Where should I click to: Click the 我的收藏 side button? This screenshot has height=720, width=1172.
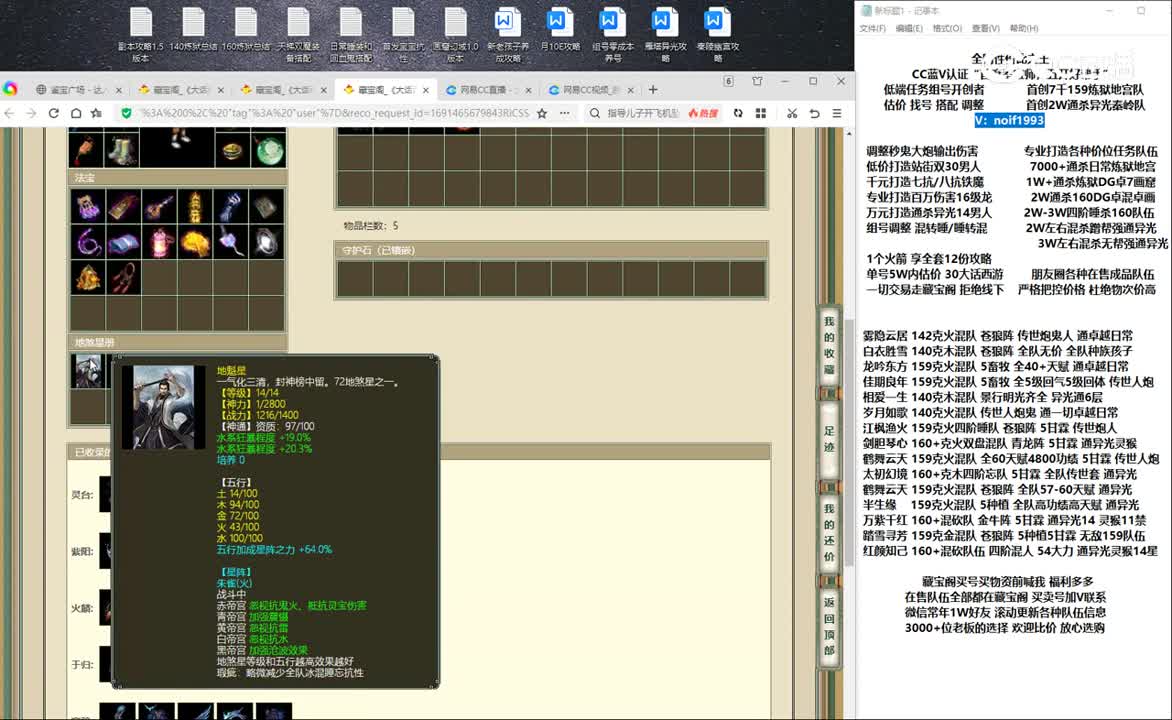click(x=829, y=345)
